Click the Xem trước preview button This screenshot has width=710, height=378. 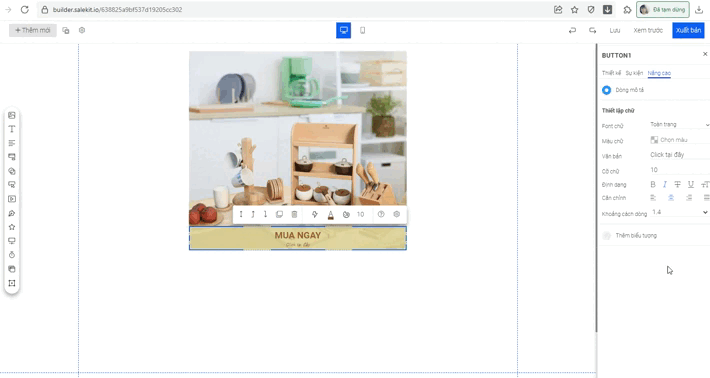(648, 30)
